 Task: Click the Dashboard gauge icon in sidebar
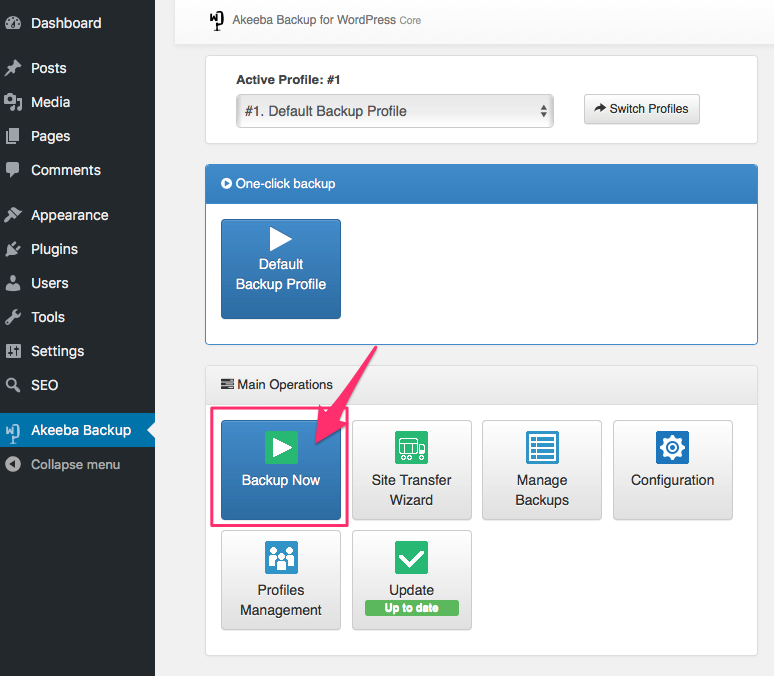(x=13, y=23)
